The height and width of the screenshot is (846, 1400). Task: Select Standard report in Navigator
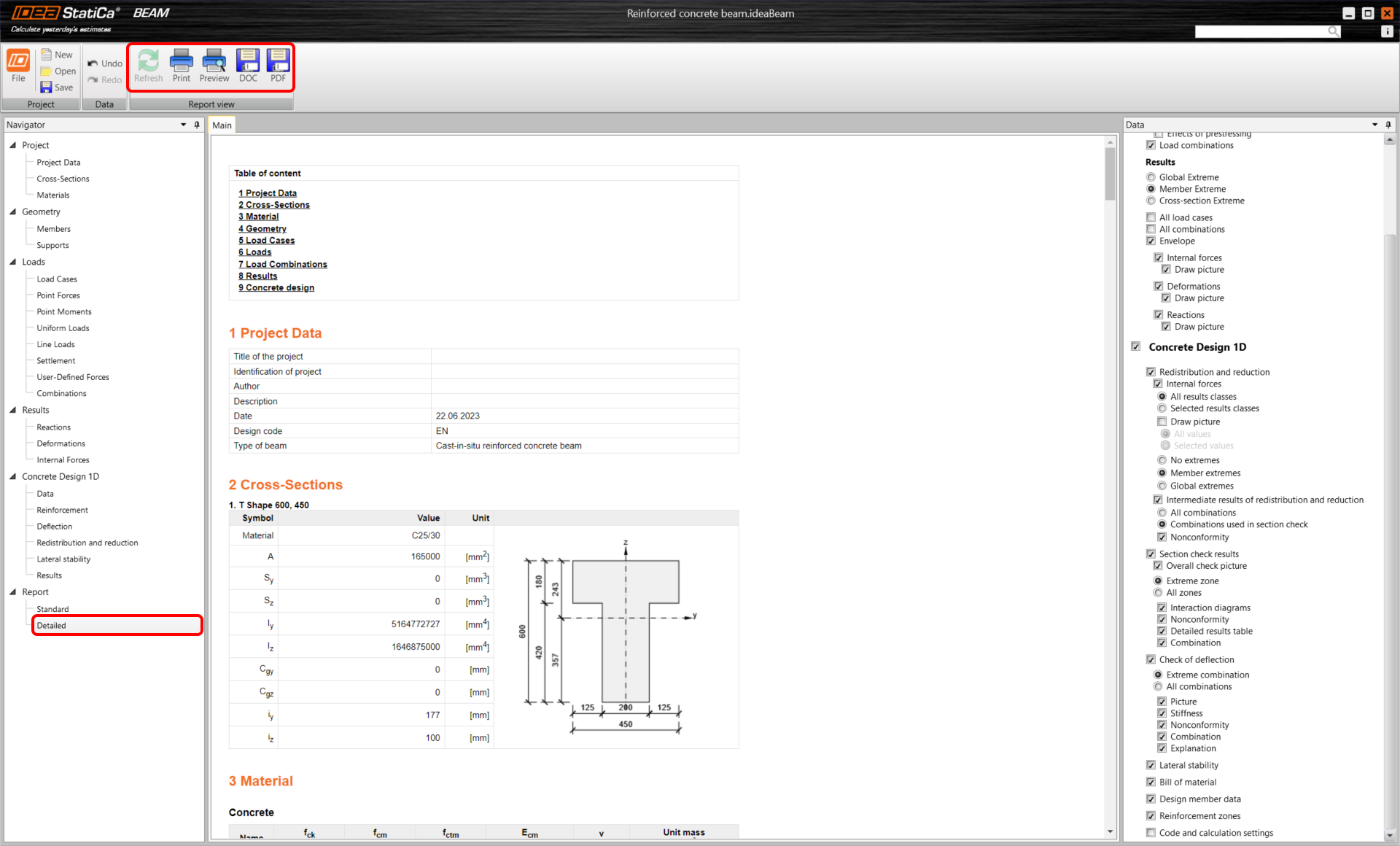(x=52, y=609)
